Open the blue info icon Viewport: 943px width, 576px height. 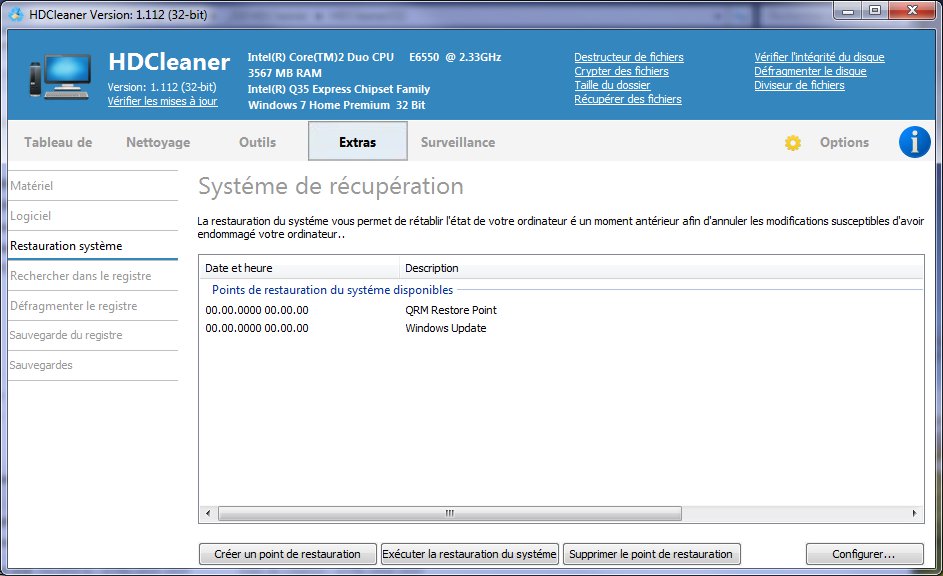click(x=914, y=142)
